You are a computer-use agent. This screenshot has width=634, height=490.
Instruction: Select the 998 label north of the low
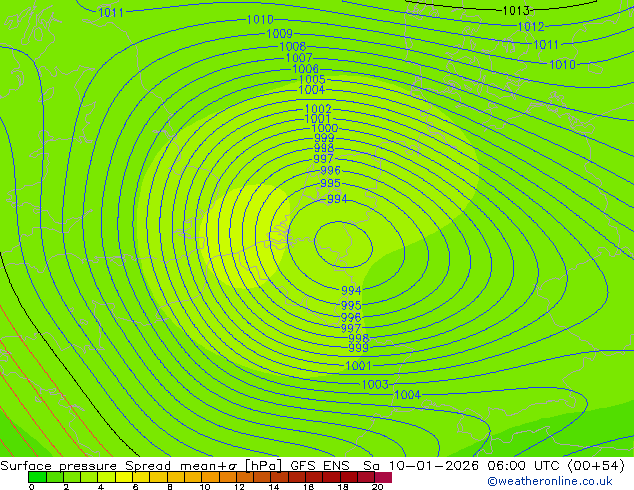pyautogui.click(x=324, y=148)
